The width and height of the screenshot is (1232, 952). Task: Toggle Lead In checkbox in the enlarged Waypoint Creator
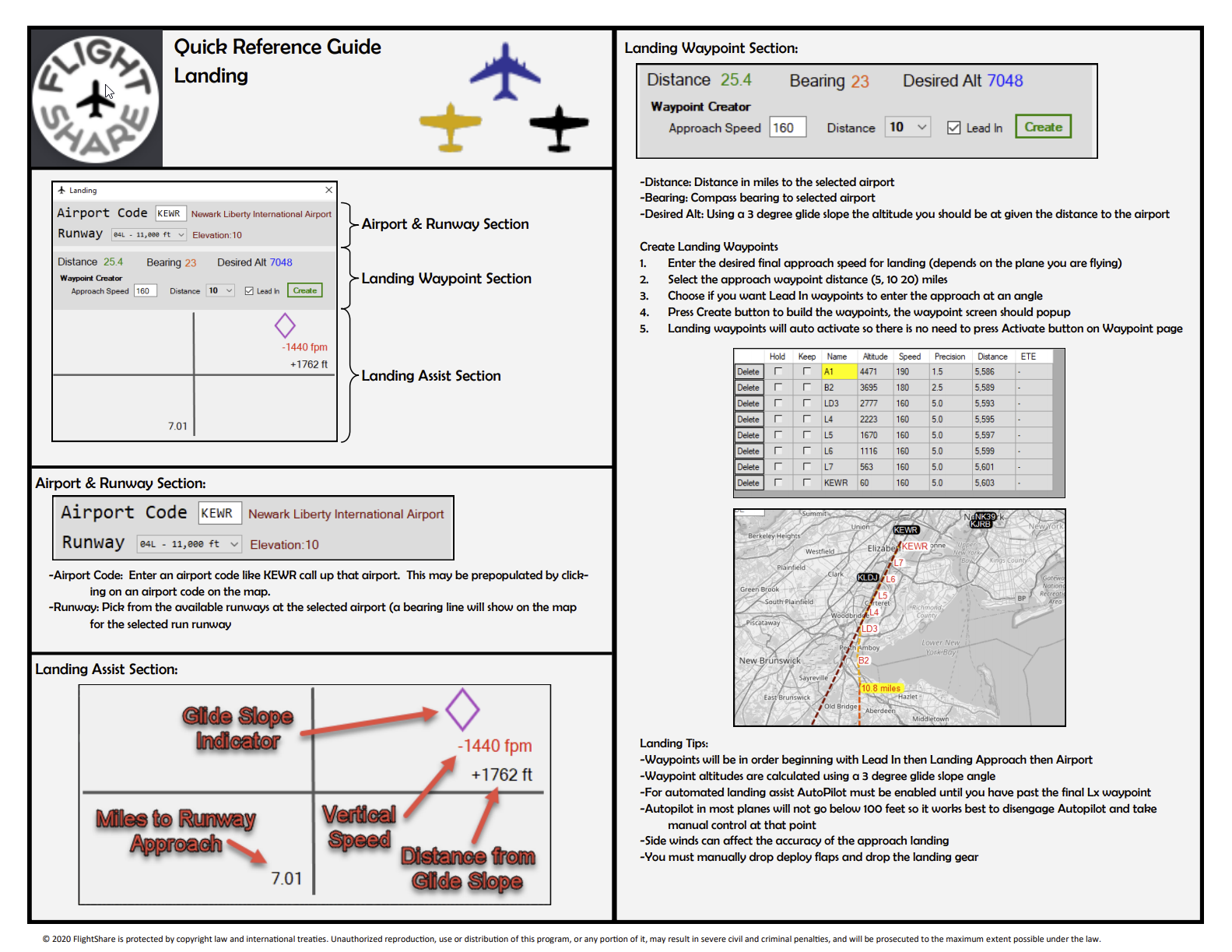953,128
